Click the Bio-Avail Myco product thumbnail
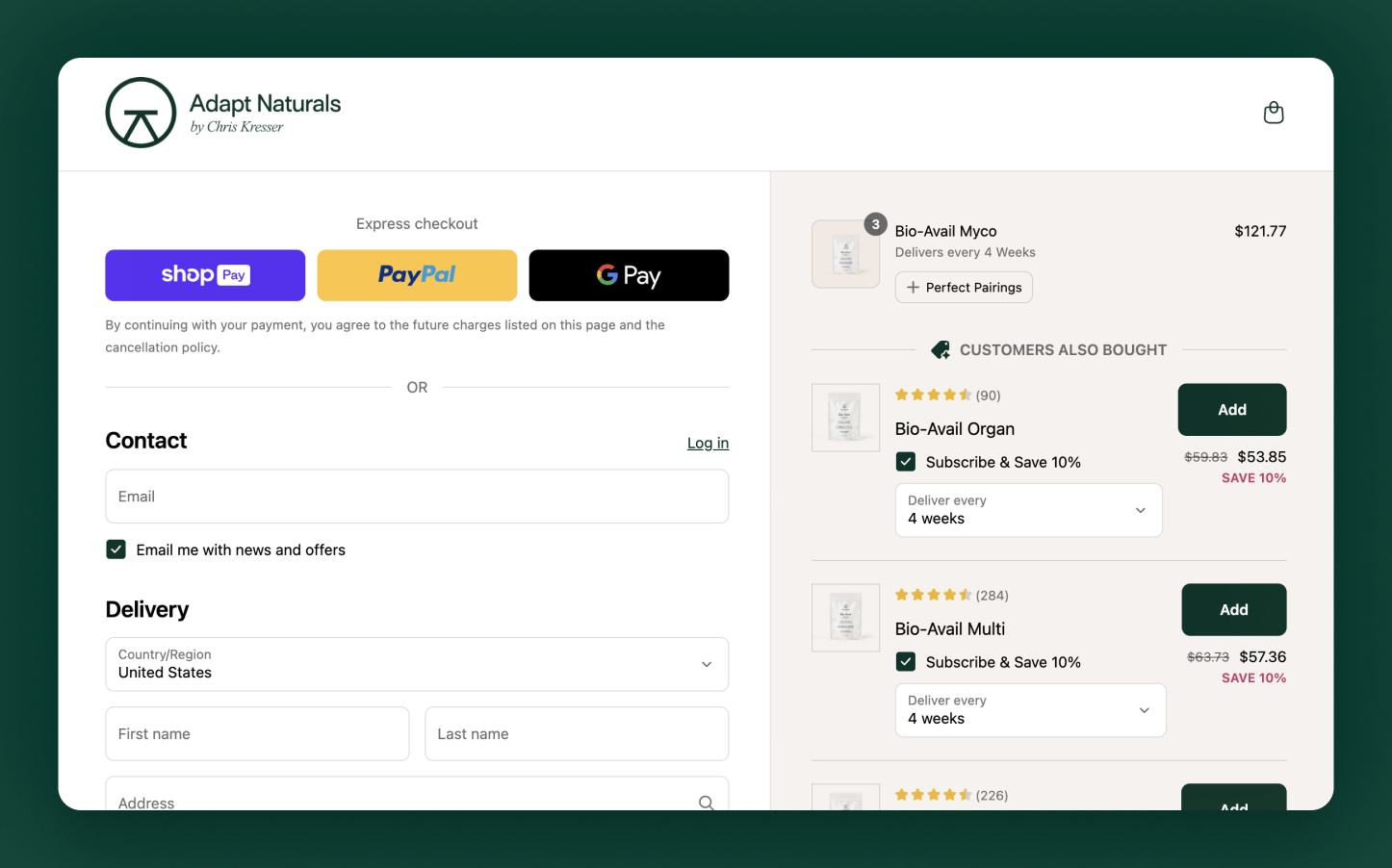Image resolution: width=1392 pixels, height=868 pixels. pyautogui.click(x=845, y=254)
